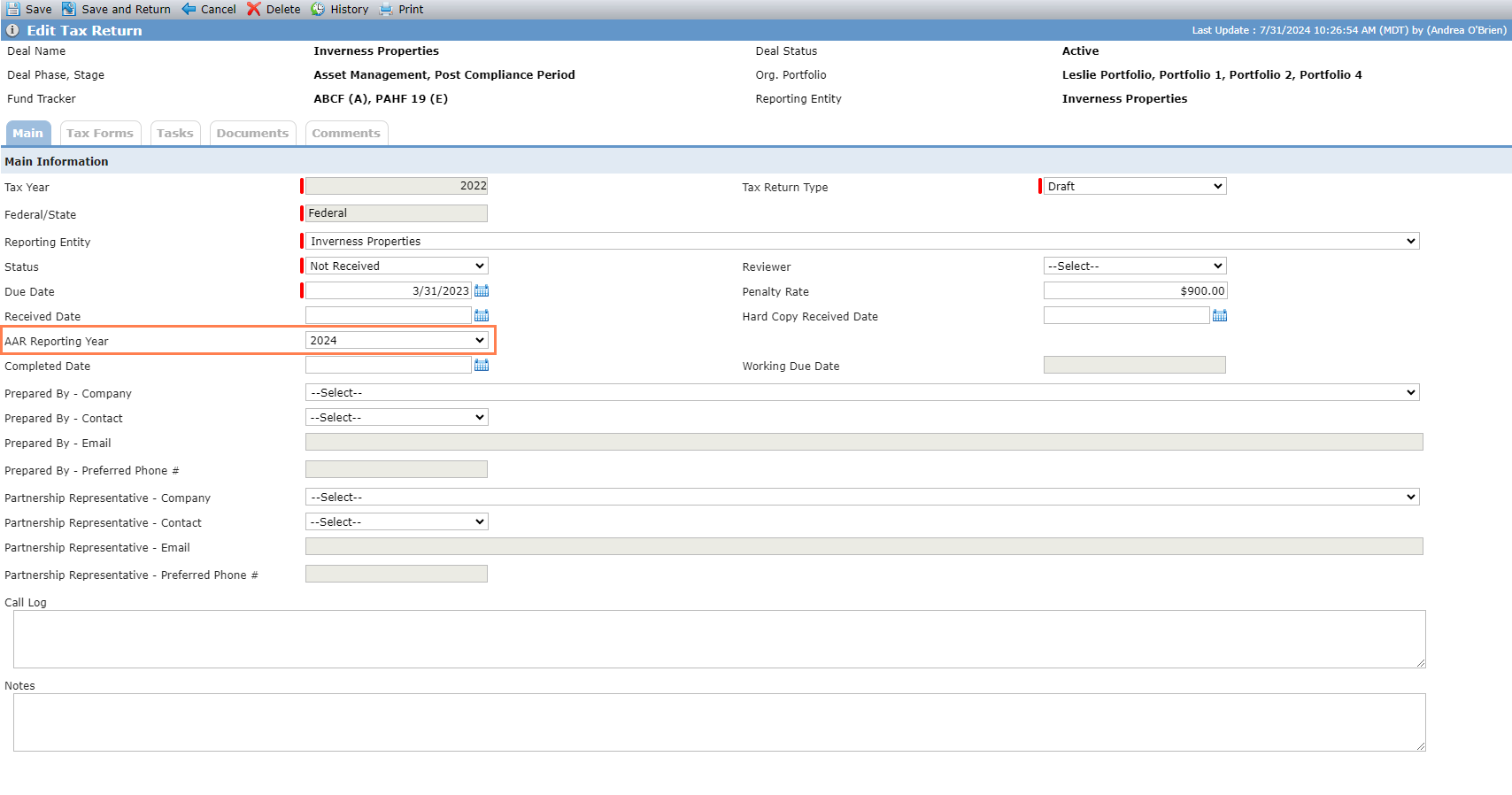Image resolution: width=1512 pixels, height=795 pixels.
Task: Switch to the Tax Forms tab
Action: click(x=100, y=133)
